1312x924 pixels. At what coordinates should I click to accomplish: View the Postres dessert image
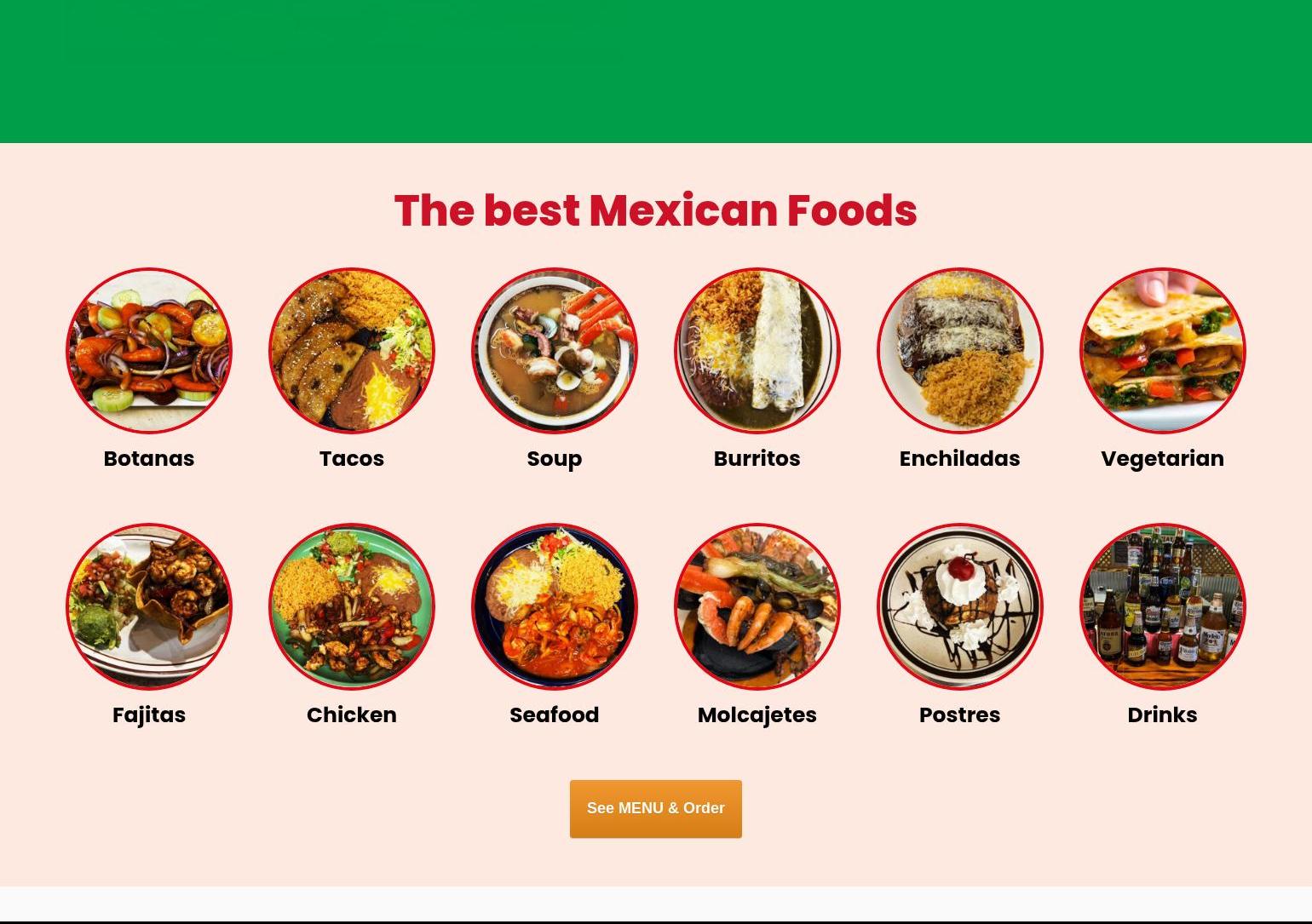pyautogui.click(x=960, y=606)
